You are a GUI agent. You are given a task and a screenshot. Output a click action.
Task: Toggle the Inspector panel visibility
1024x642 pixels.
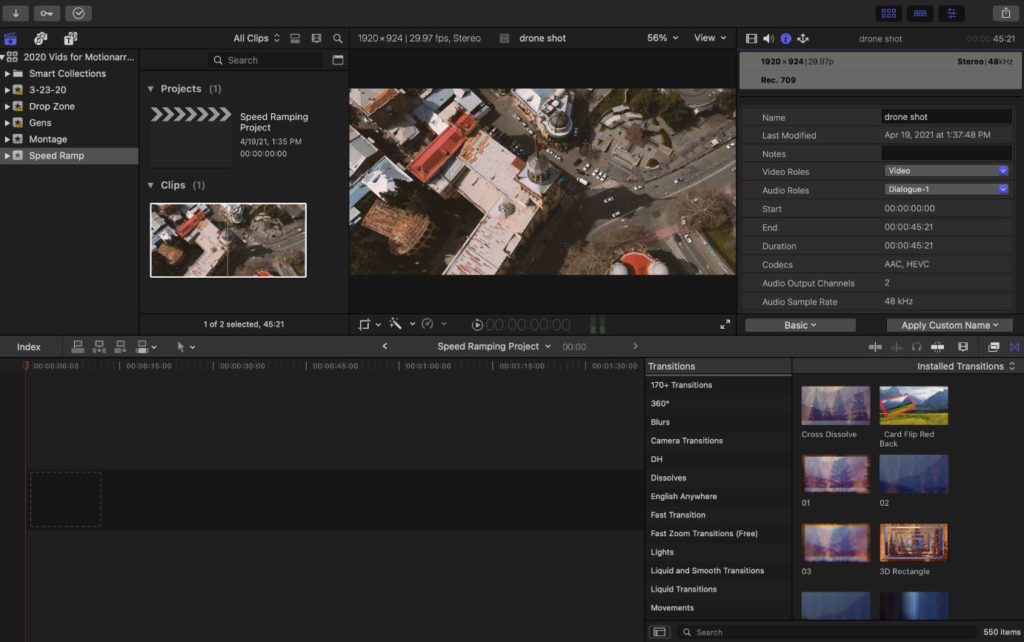pos(951,13)
